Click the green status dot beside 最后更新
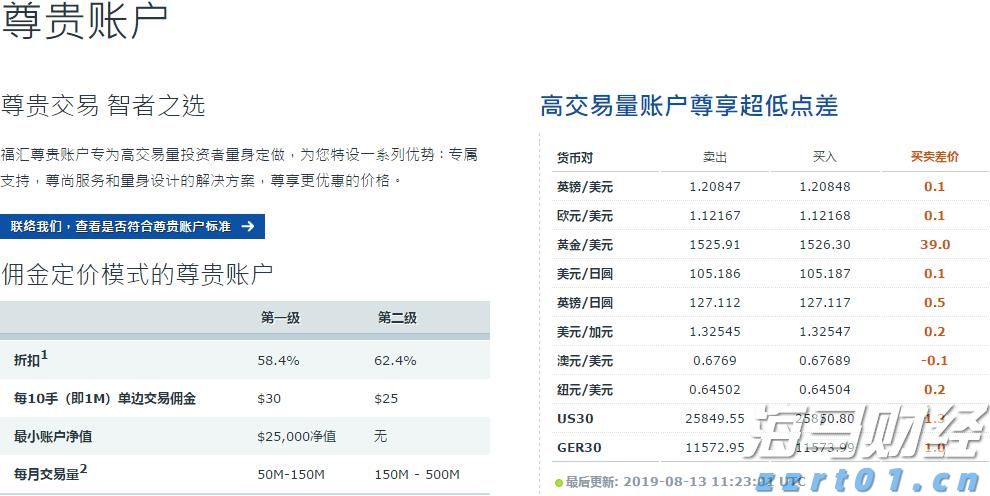 559,483
